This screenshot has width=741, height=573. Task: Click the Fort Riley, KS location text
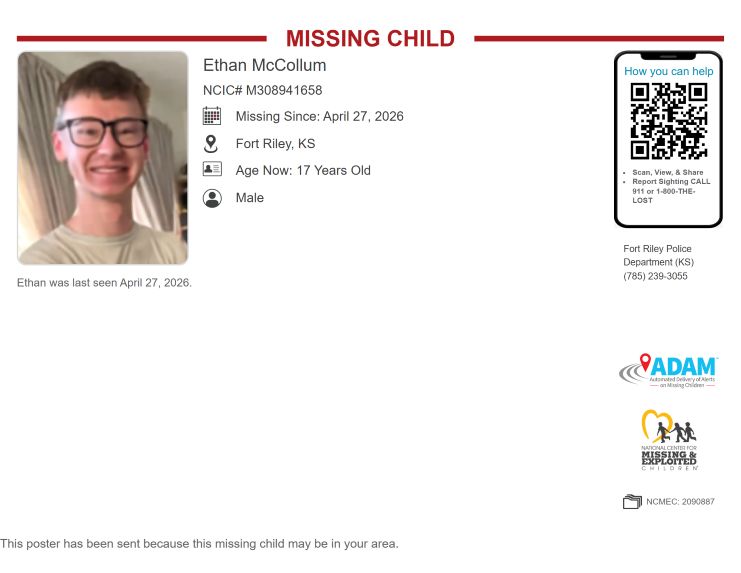[x=276, y=144]
